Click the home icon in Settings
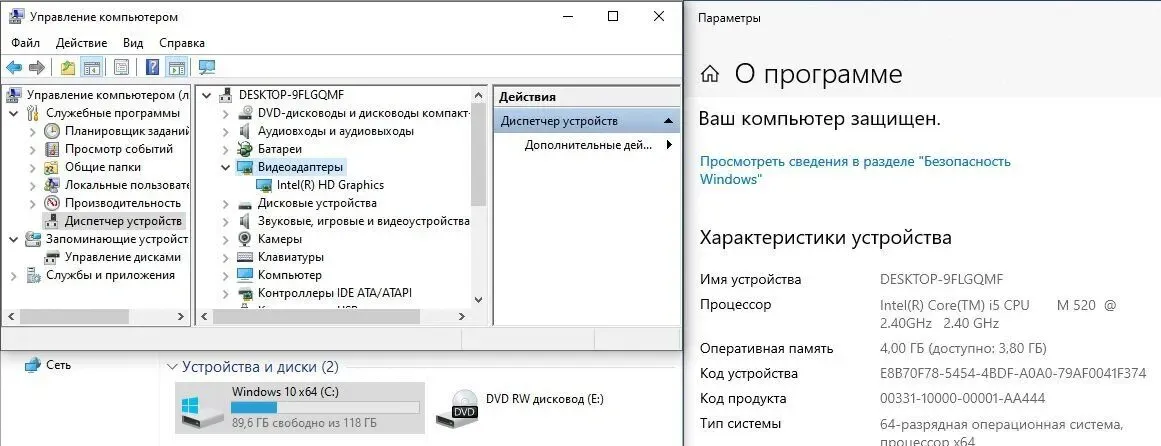The width and height of the screenshot is (1161, 446). [x=710, y=74]
